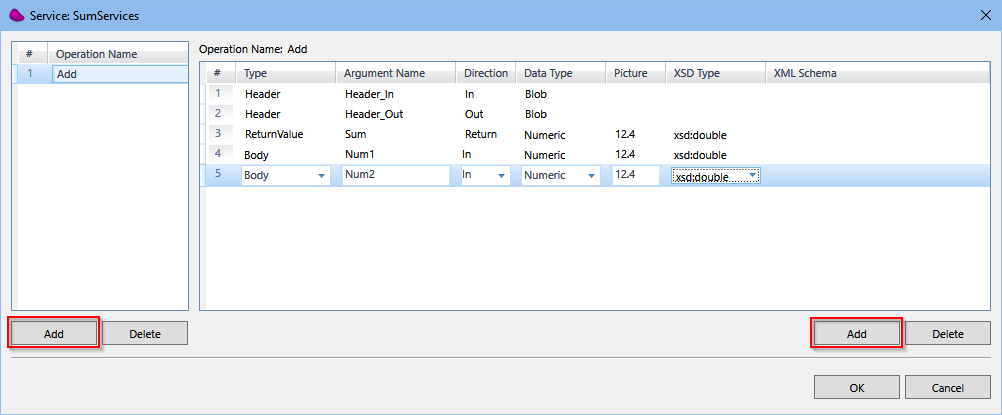Click the XSD Type column header

tap(715, 74)
